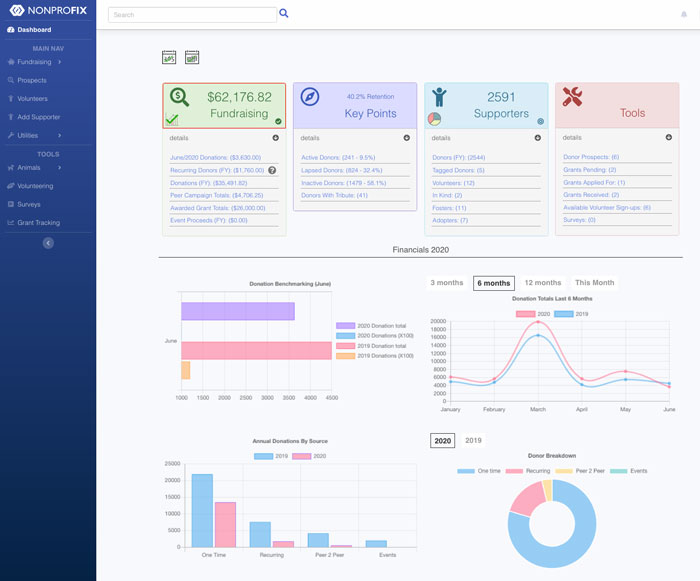Click the Key Points card header

point(355,105)
